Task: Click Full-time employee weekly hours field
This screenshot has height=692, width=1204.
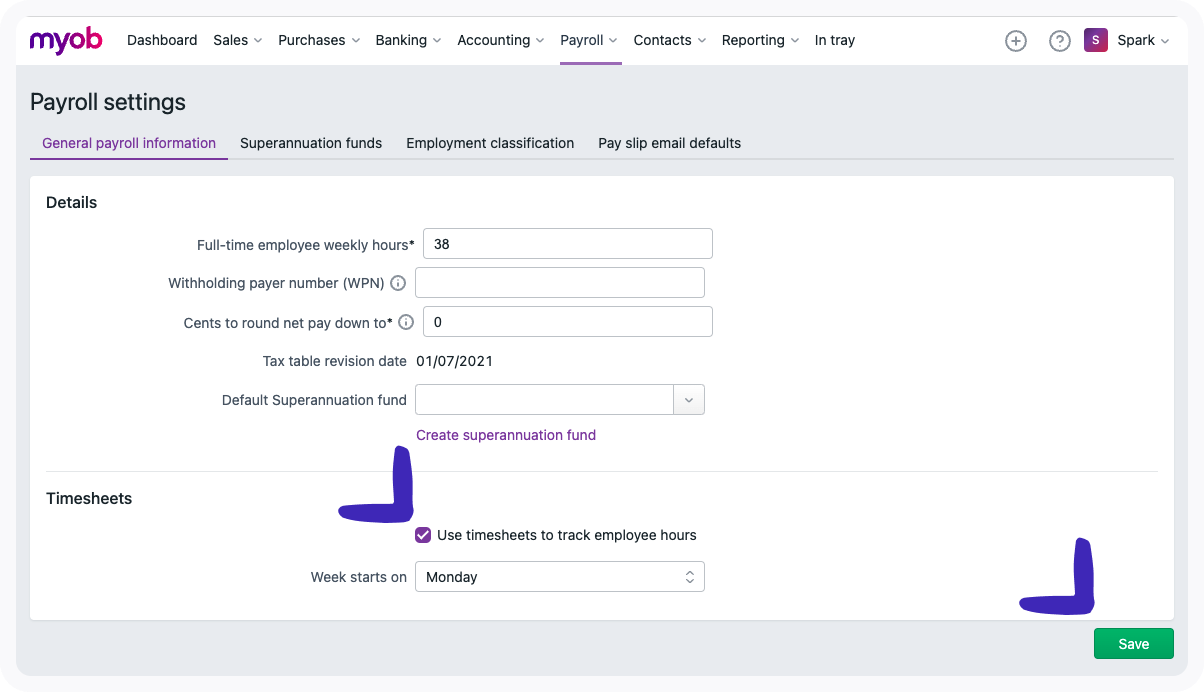Action: tap(567, 244)
